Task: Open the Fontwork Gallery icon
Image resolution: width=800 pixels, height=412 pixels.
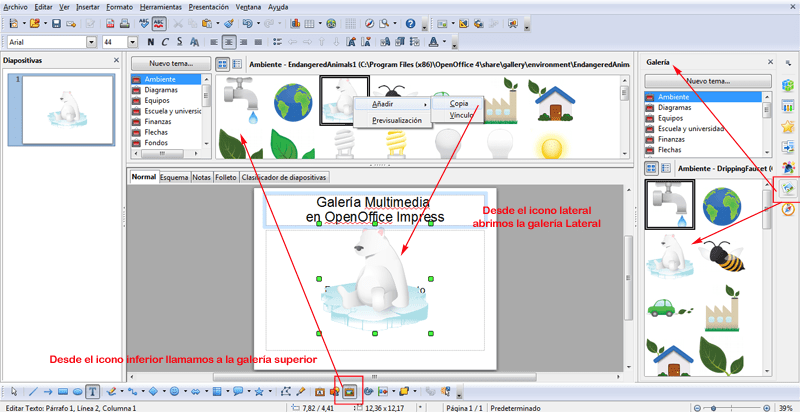Action: point(320,392)
